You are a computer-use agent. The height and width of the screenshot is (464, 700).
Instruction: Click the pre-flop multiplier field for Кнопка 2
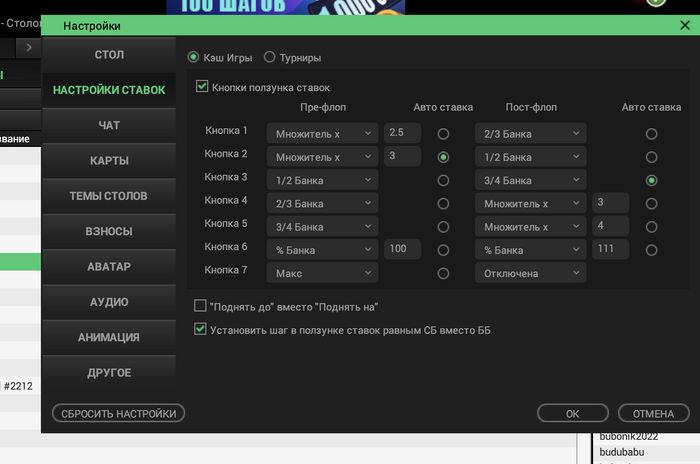pyautogui.click(x=402, y=156)
